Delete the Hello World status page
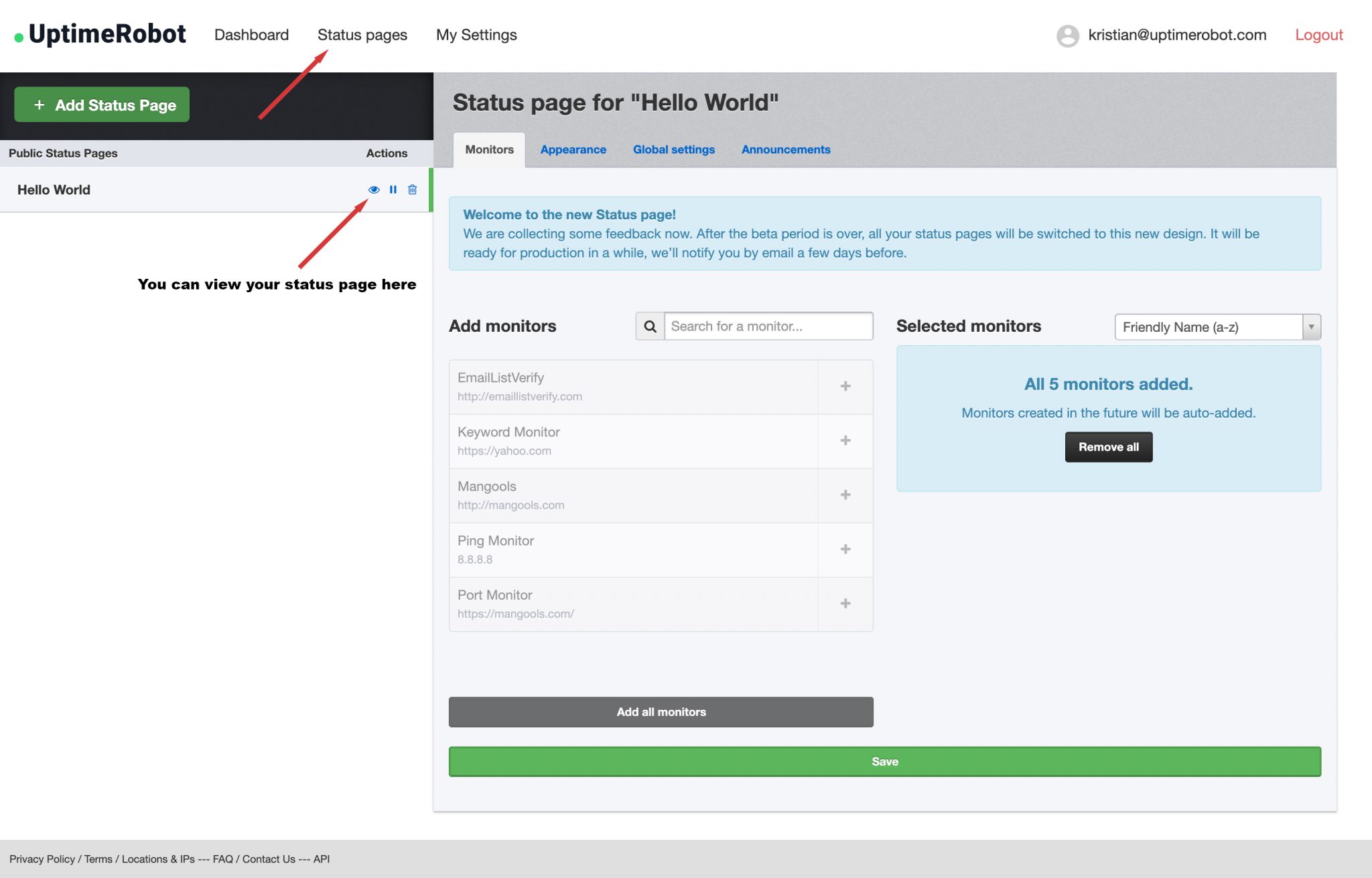This screenshot has width=1372, height=878. coord(412,190)
